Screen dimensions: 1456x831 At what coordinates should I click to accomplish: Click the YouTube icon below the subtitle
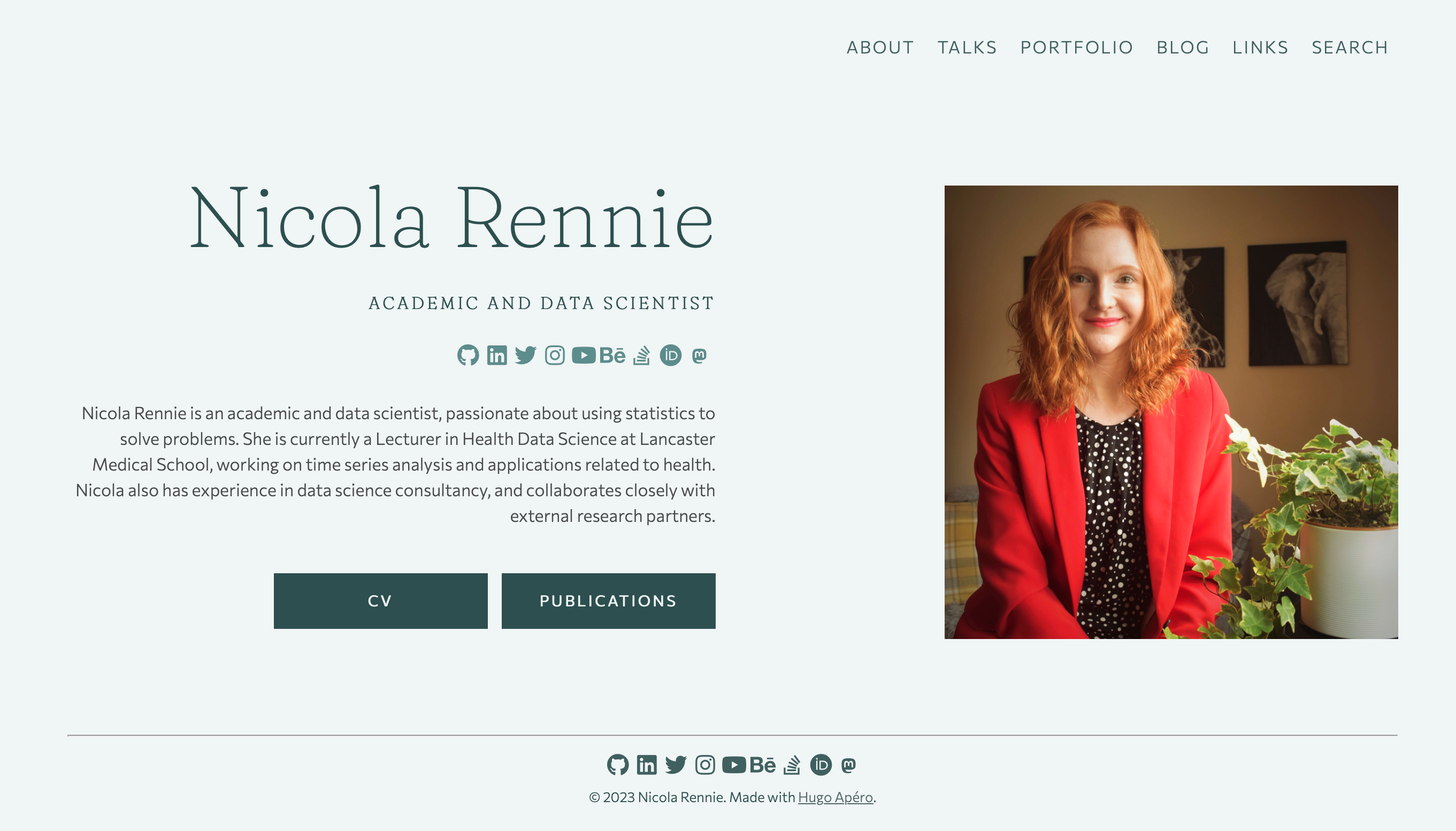tap(584, 355)
